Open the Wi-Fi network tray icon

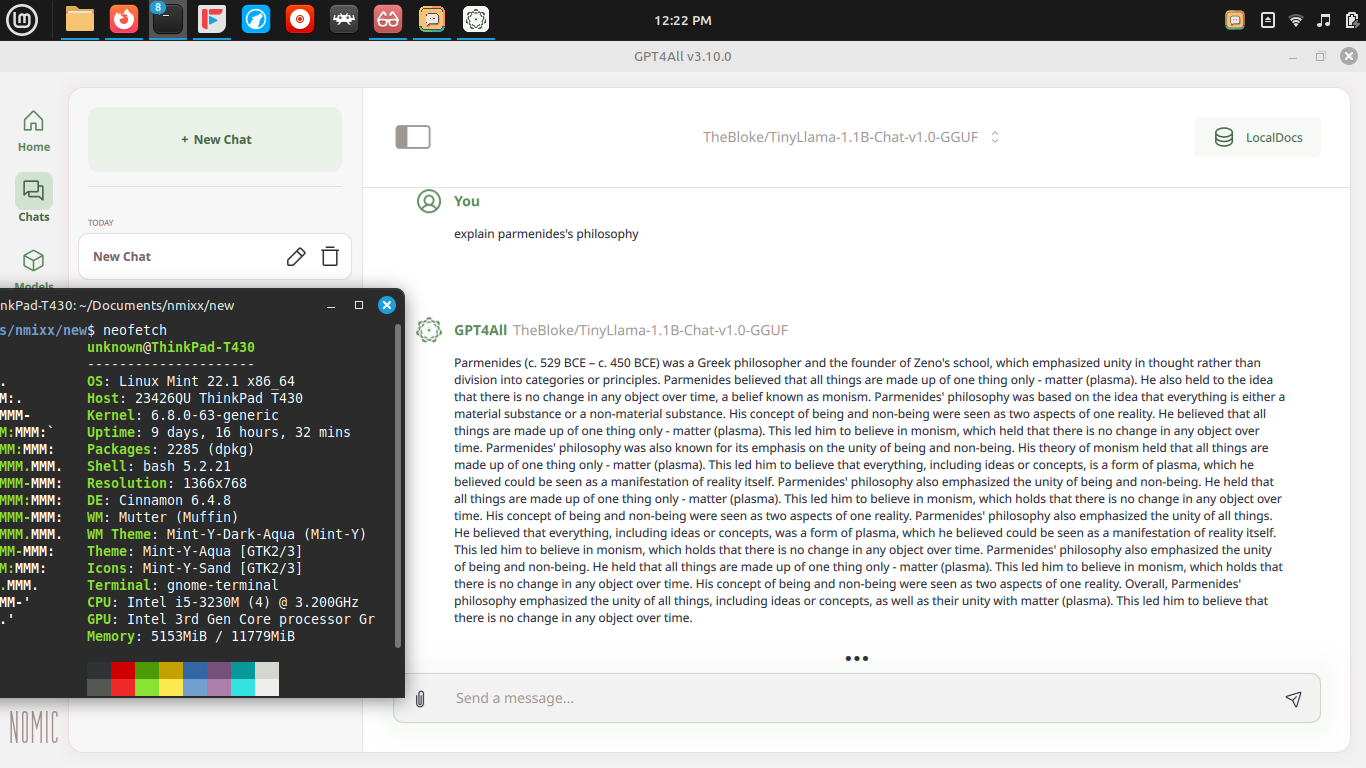click(x=1296, y=20)
